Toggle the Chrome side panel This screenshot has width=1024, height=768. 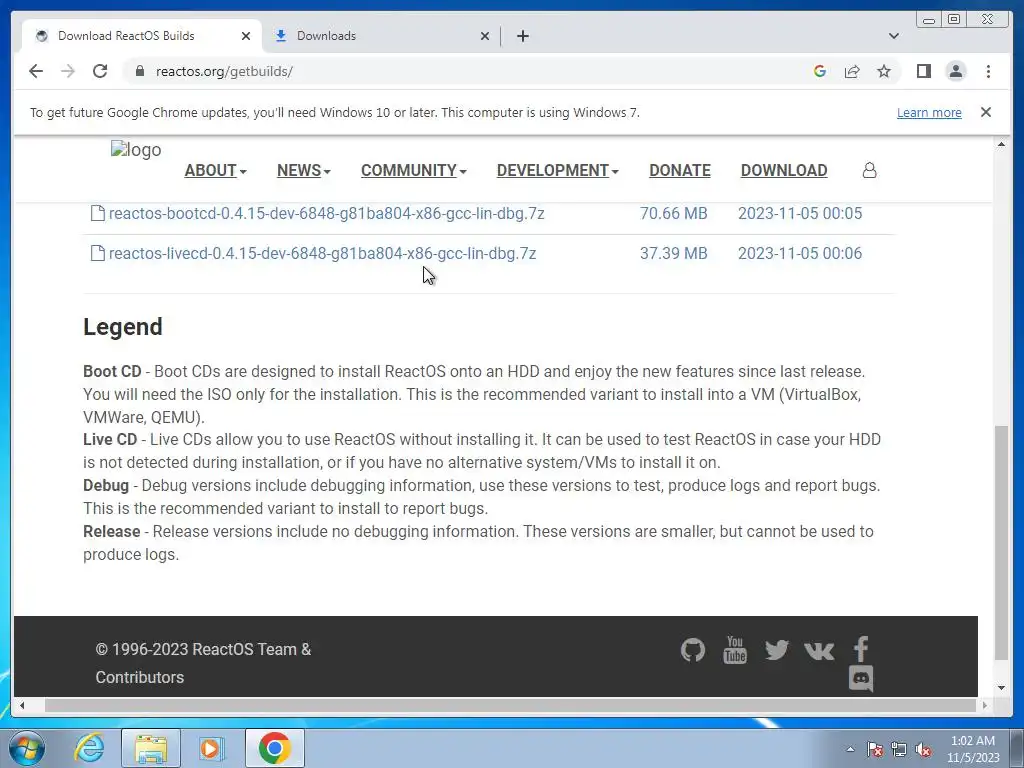pyautogui.click(x=923, y=71)
